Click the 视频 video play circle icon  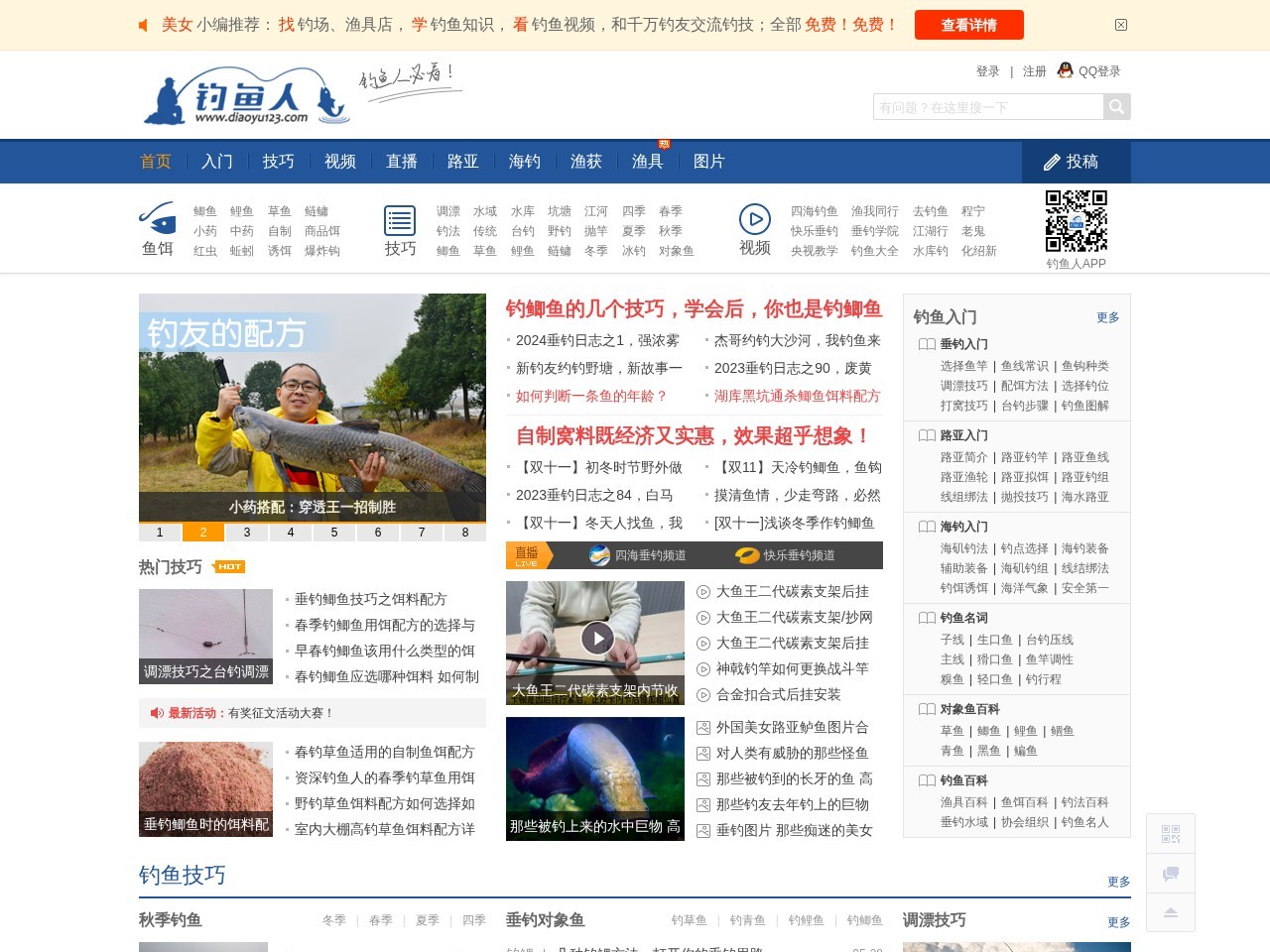coord(755,219)
